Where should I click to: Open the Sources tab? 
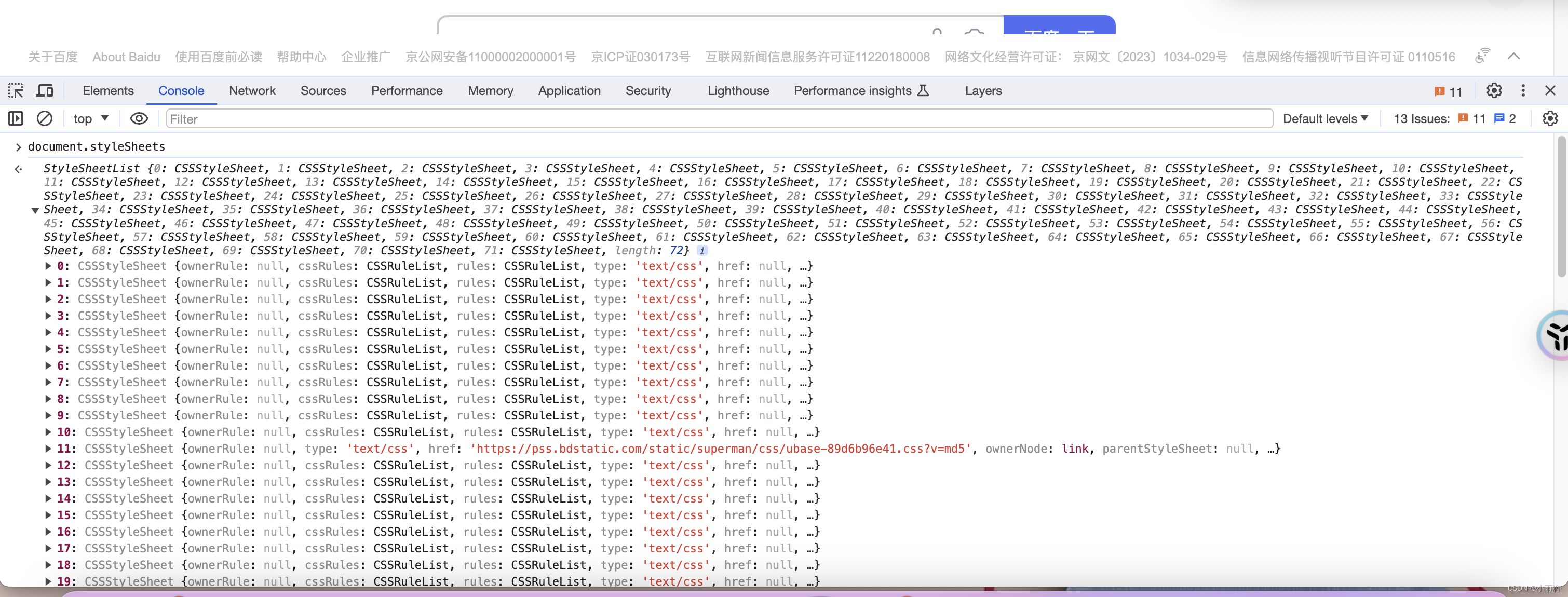(x=323, y=91)
